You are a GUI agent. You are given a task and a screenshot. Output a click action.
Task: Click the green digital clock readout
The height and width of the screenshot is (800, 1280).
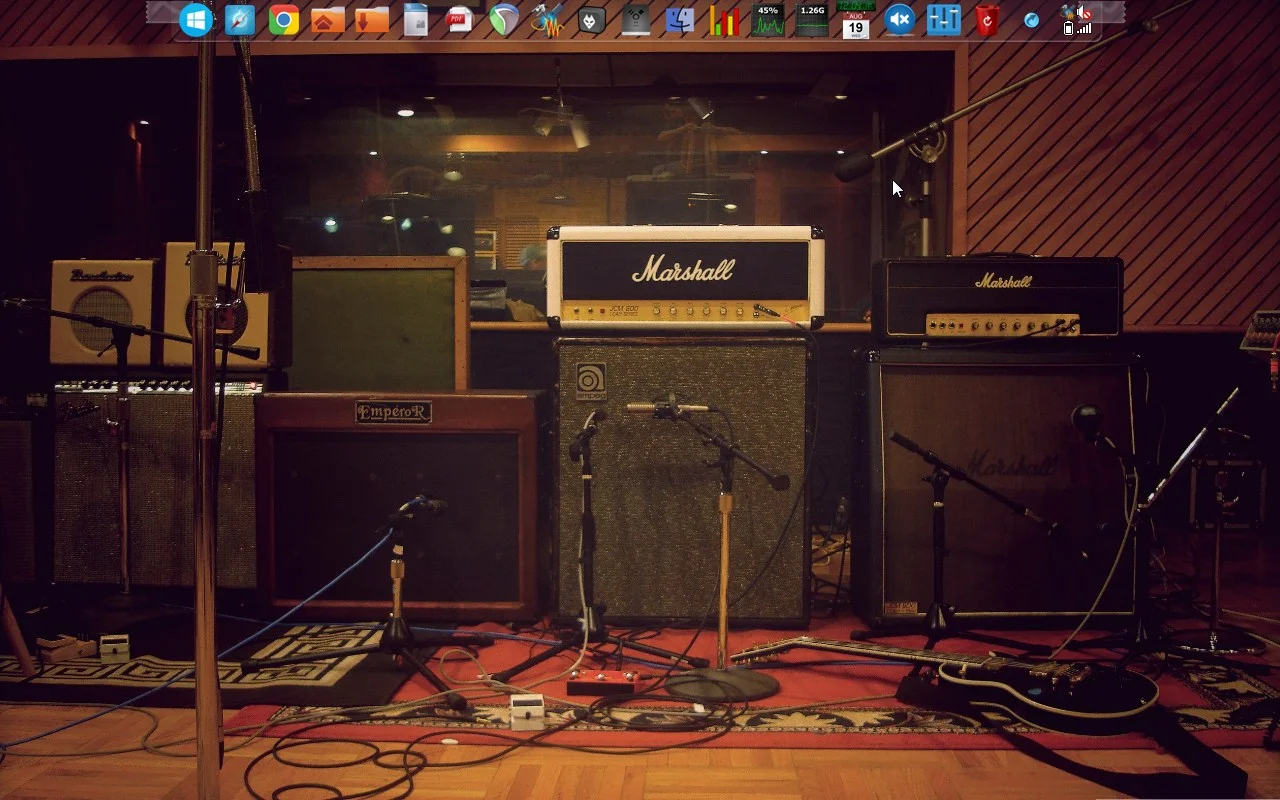(856, 5)
